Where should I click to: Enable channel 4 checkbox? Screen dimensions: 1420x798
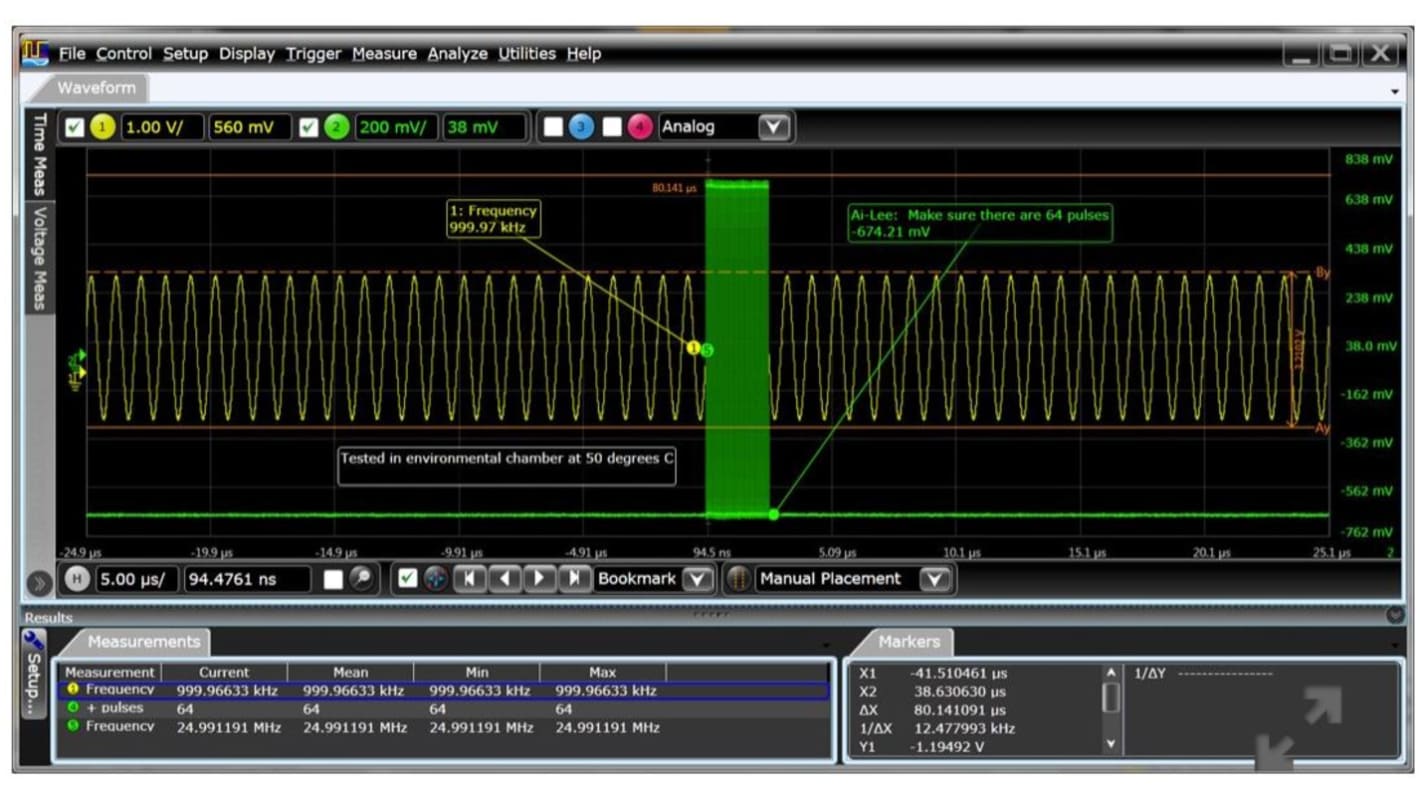[x=612, y=128]
